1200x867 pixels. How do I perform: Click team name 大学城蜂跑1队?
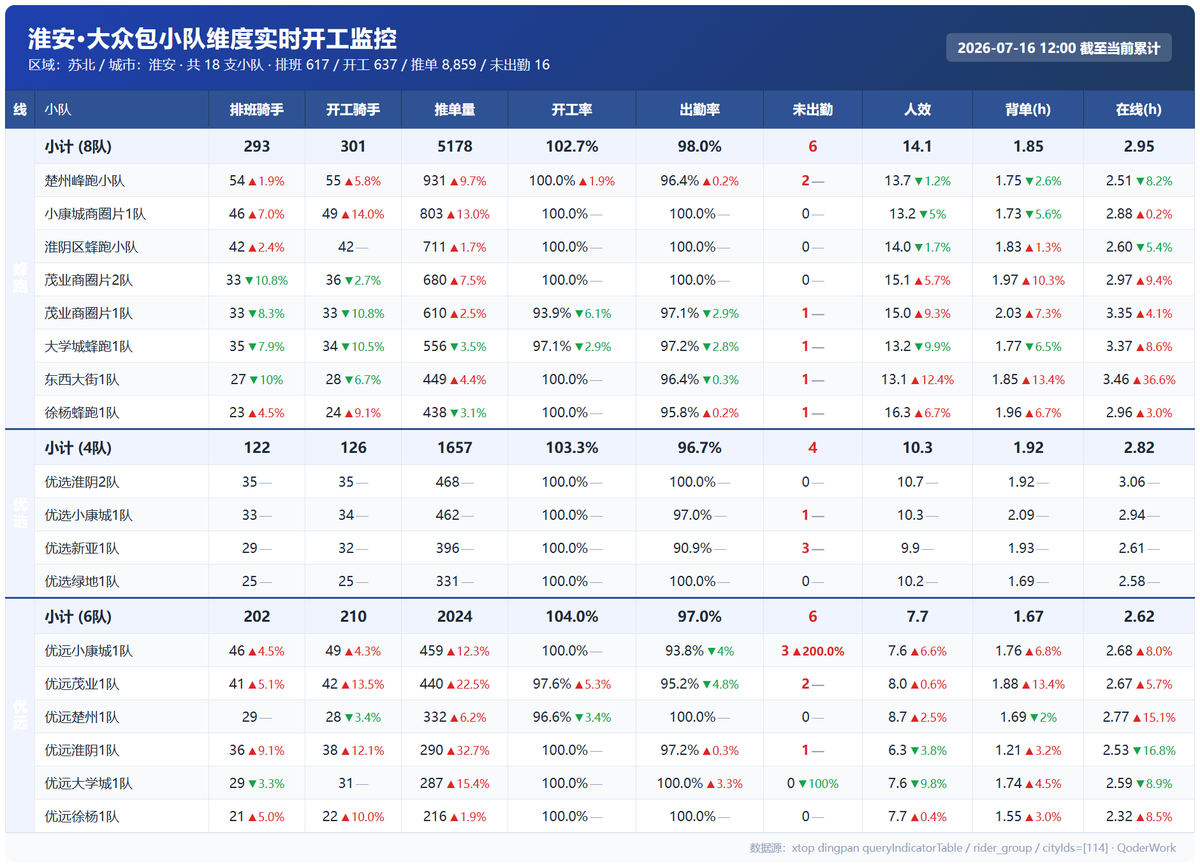[x=88, y=346]
